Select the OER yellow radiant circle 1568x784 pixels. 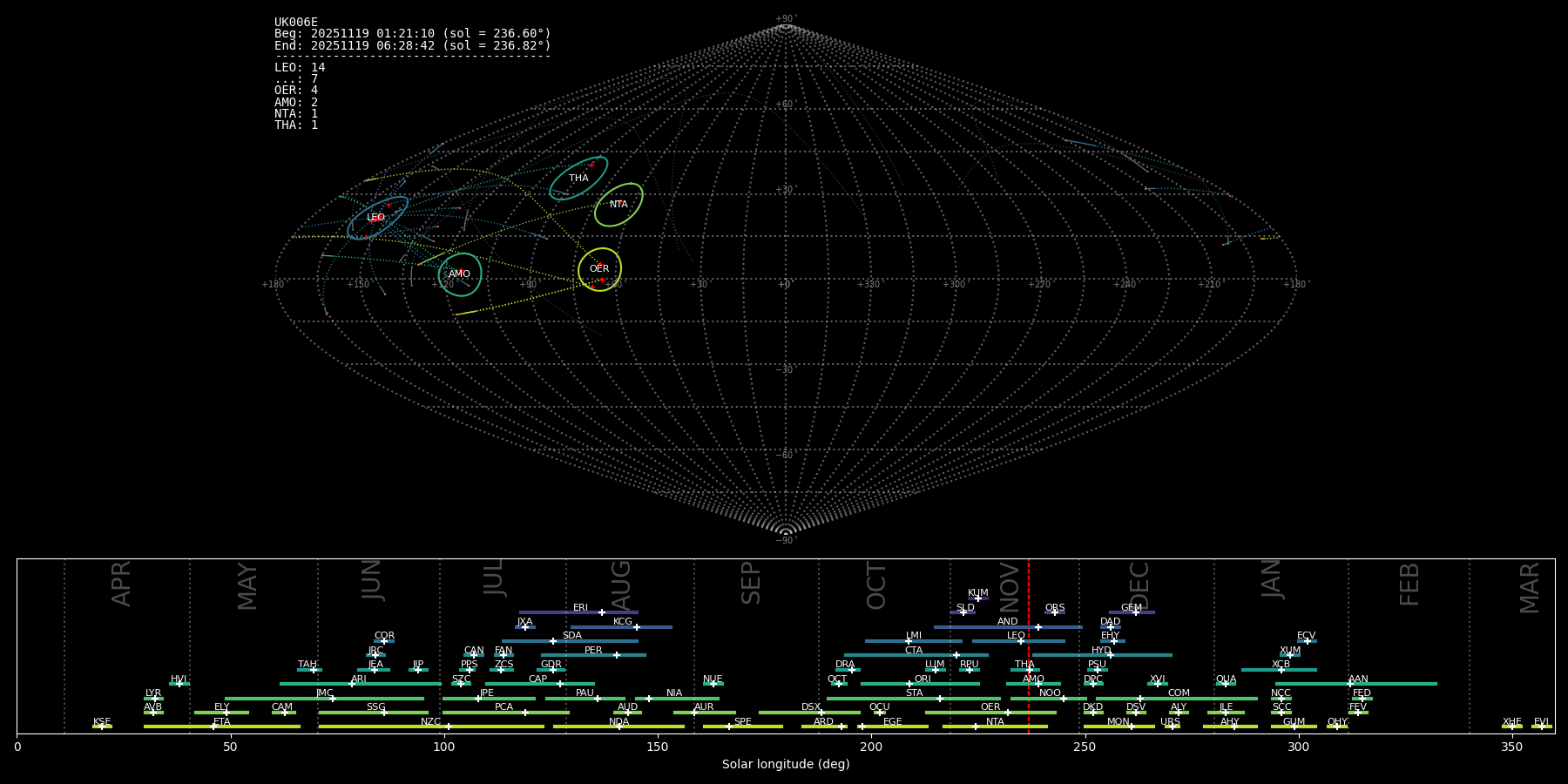(599, 269)
